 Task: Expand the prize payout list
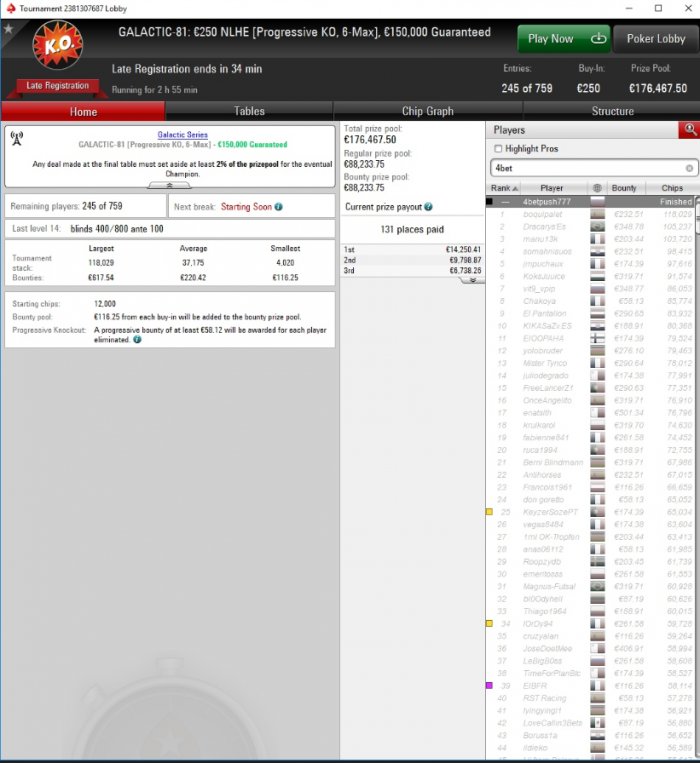pyautogui.click(x=472, y=280)
